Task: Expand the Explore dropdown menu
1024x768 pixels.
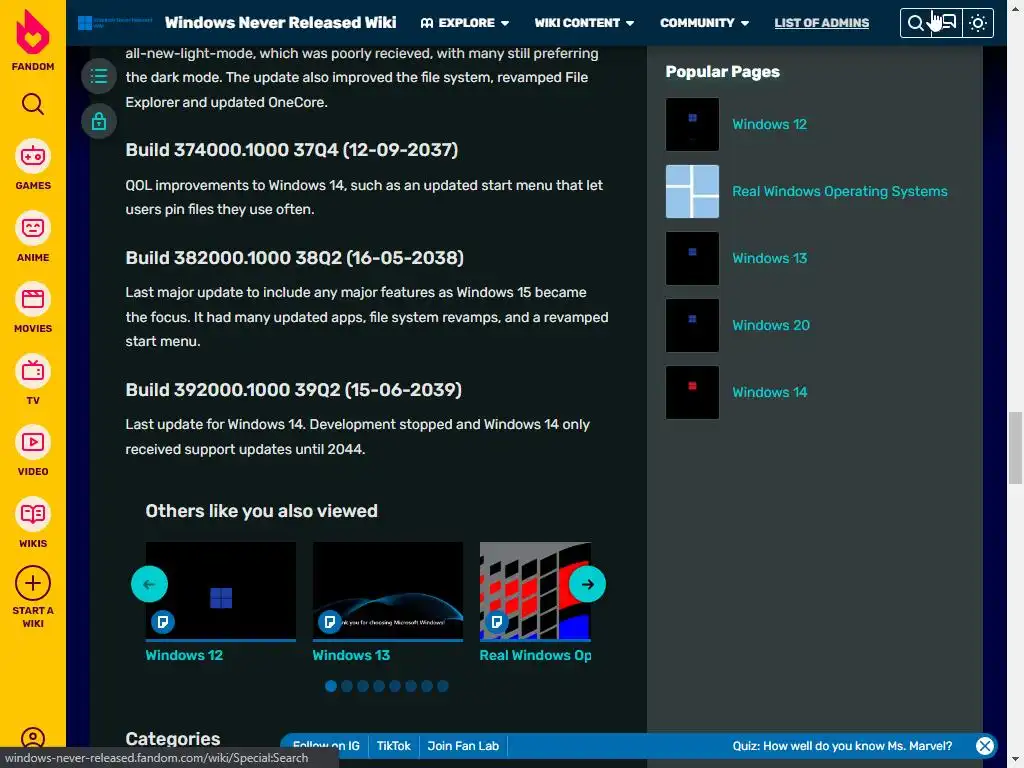Action: [x=464, y=23]
